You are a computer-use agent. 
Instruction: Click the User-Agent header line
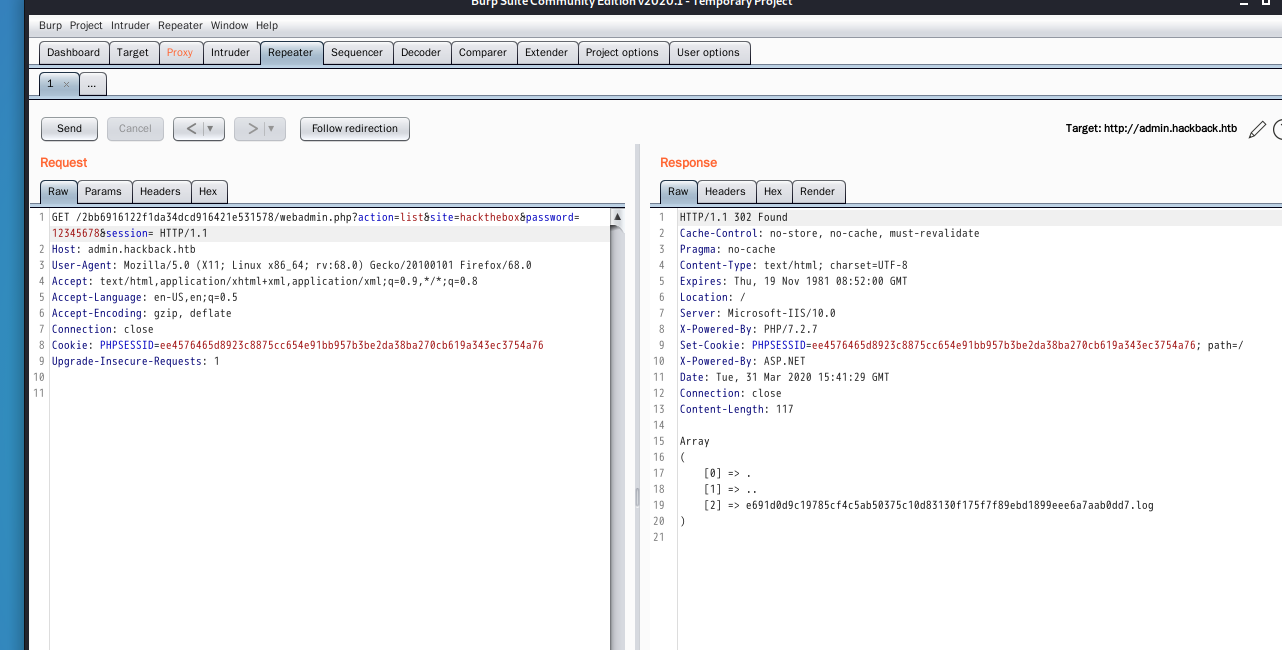[292, 265]
